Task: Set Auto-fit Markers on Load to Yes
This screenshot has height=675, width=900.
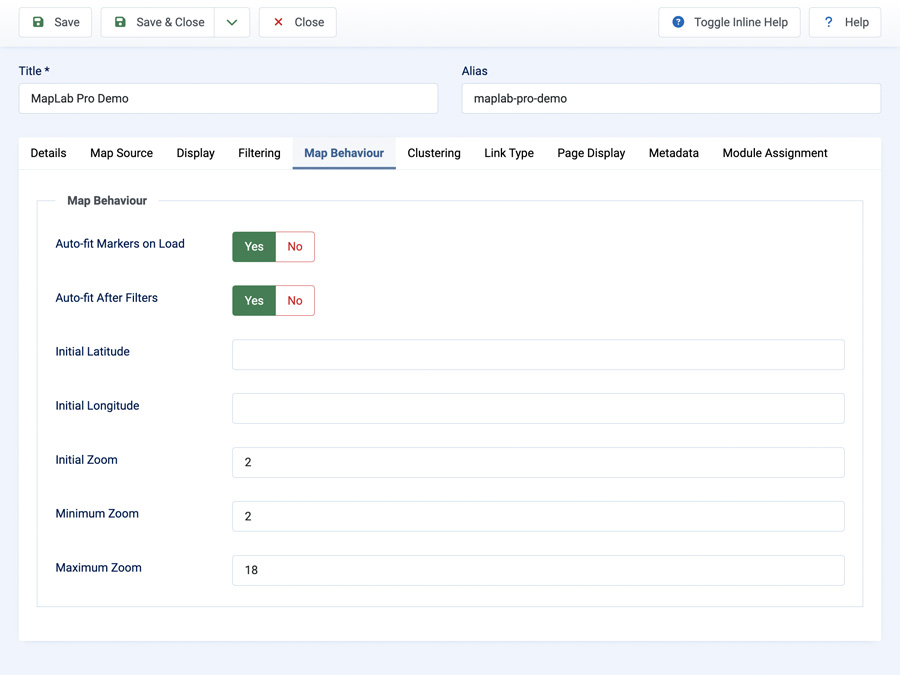Action: (x=254, y=247)
